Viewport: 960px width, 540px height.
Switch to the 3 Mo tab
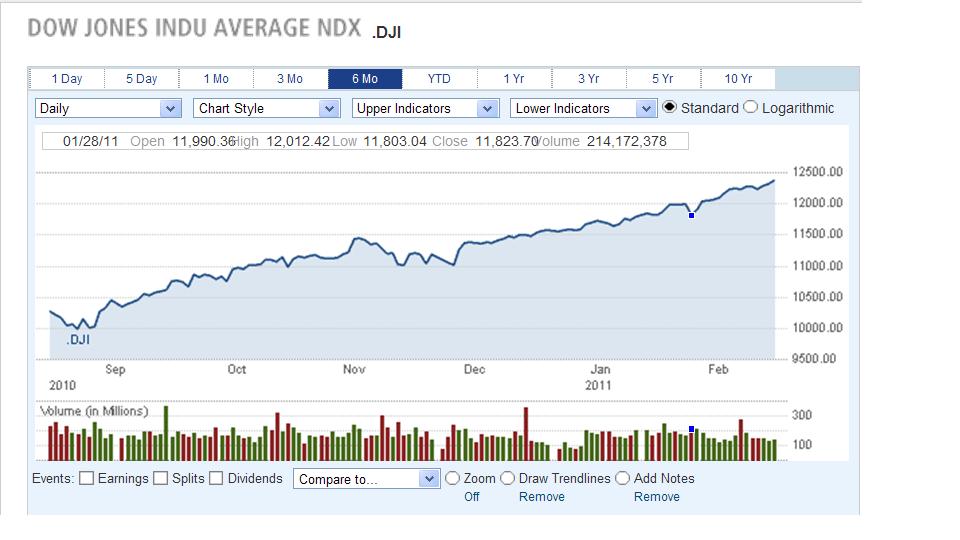290,79
